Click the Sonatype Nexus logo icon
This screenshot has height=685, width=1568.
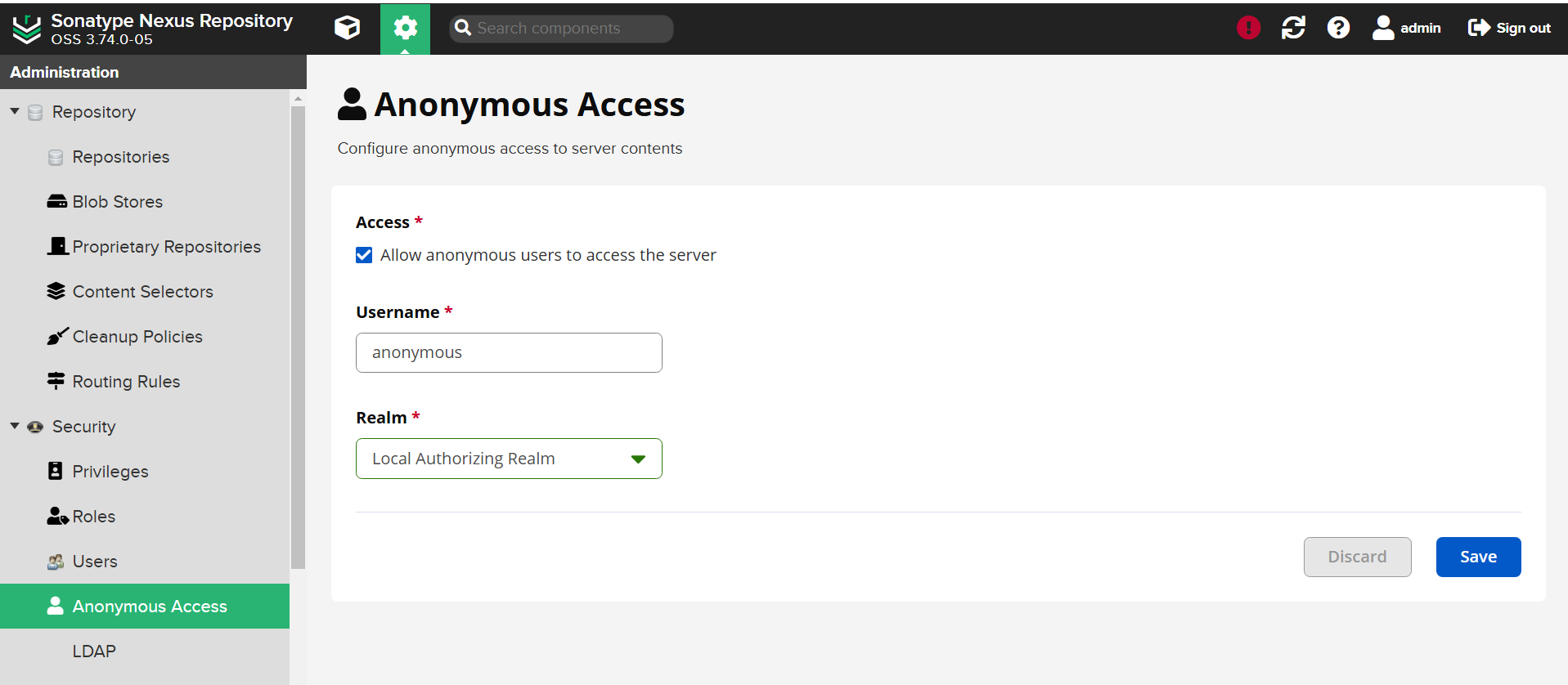[26, 29]
